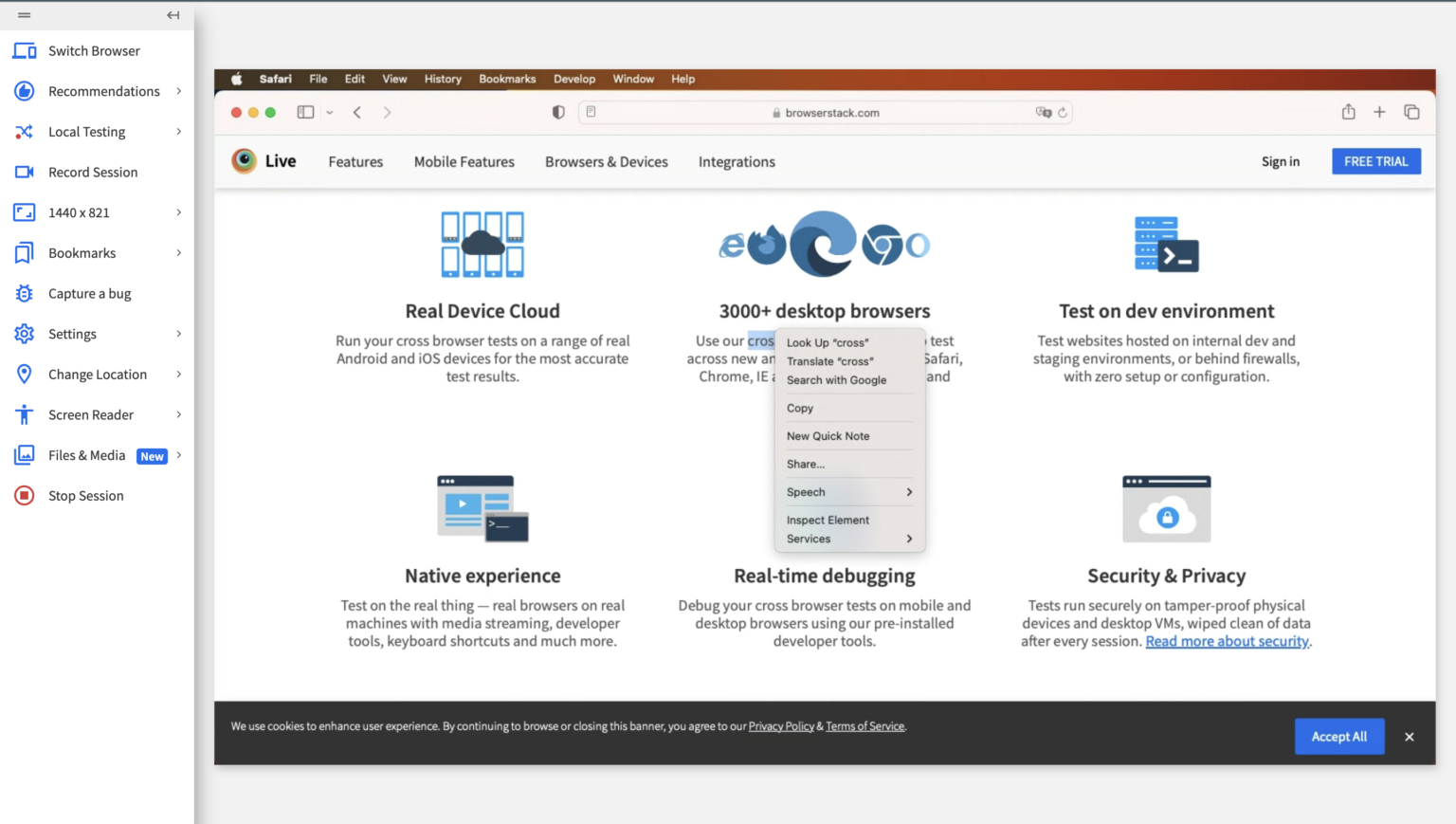Open the Bookmarks menu in the Safari menu bar
The height and width of the screenshot is (824, 1456).
click(x=507, y=79)
